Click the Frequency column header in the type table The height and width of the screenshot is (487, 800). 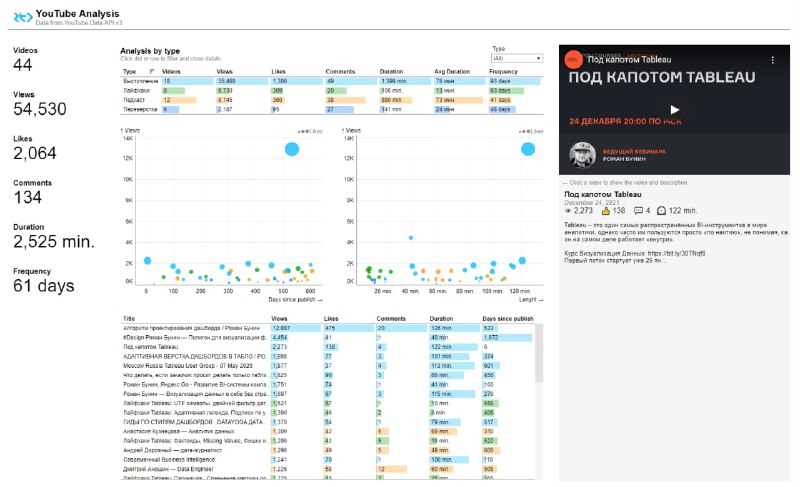pos(503,71)
